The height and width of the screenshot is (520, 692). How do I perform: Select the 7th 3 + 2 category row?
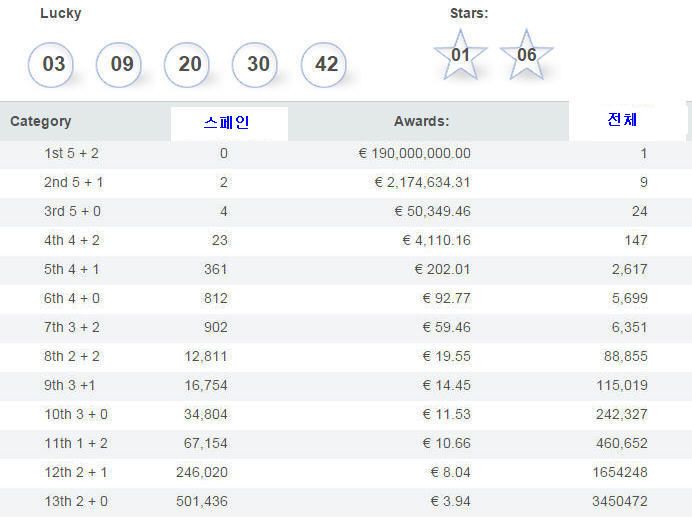tap(346, 328)
